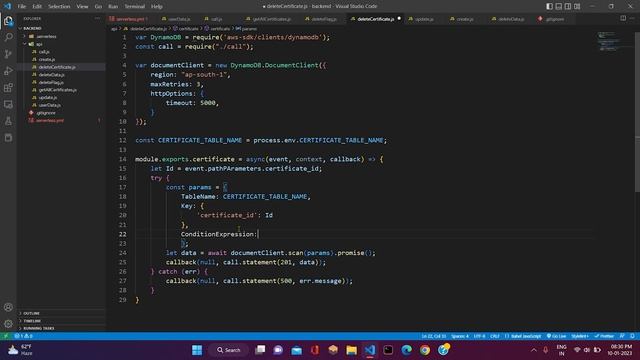The width and height of the screenshot is (640, 360).
Task: Collapse the BACKEND root folder
Action: click(61, 28)
